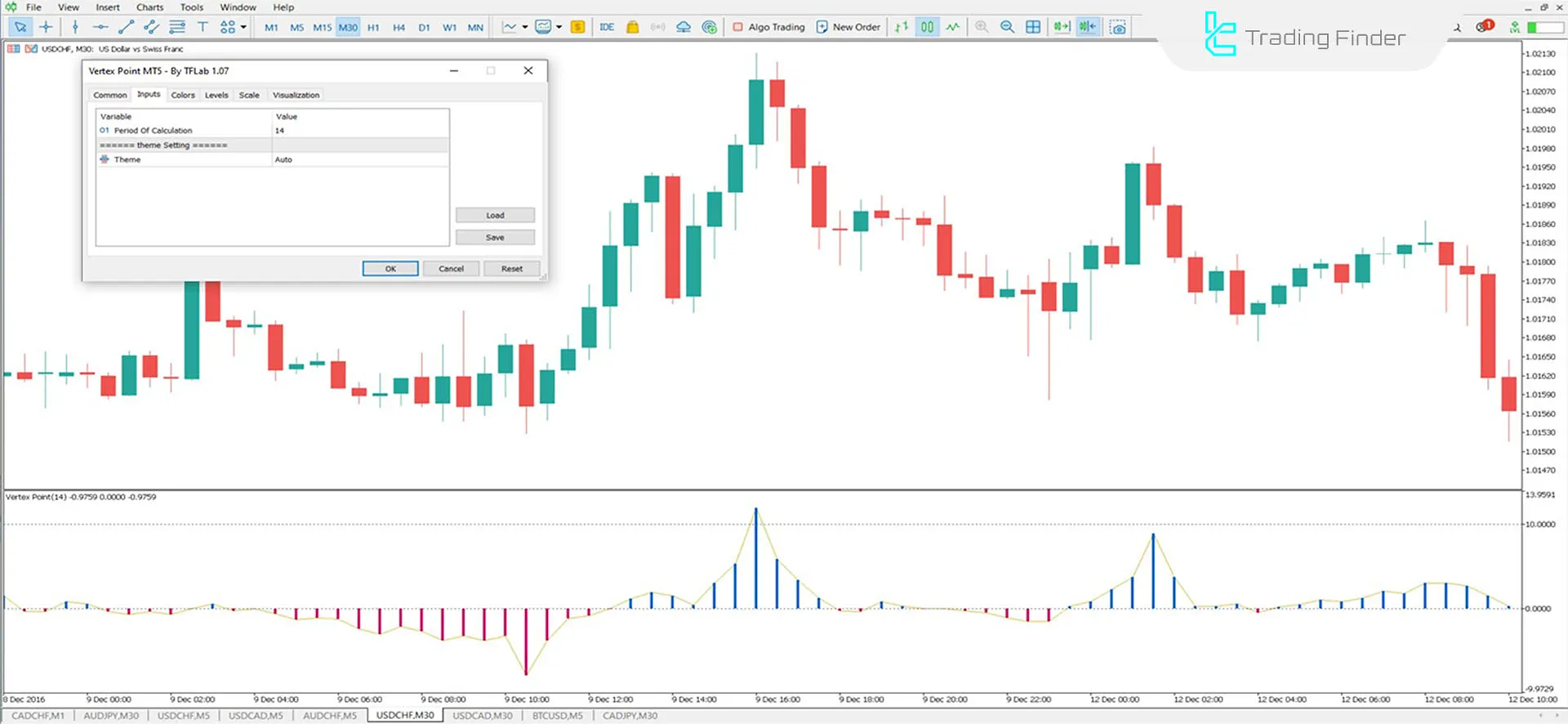Open the MQL5 IDE editor
Viewport: 1568px width, 724px height.
click(606, 27)
